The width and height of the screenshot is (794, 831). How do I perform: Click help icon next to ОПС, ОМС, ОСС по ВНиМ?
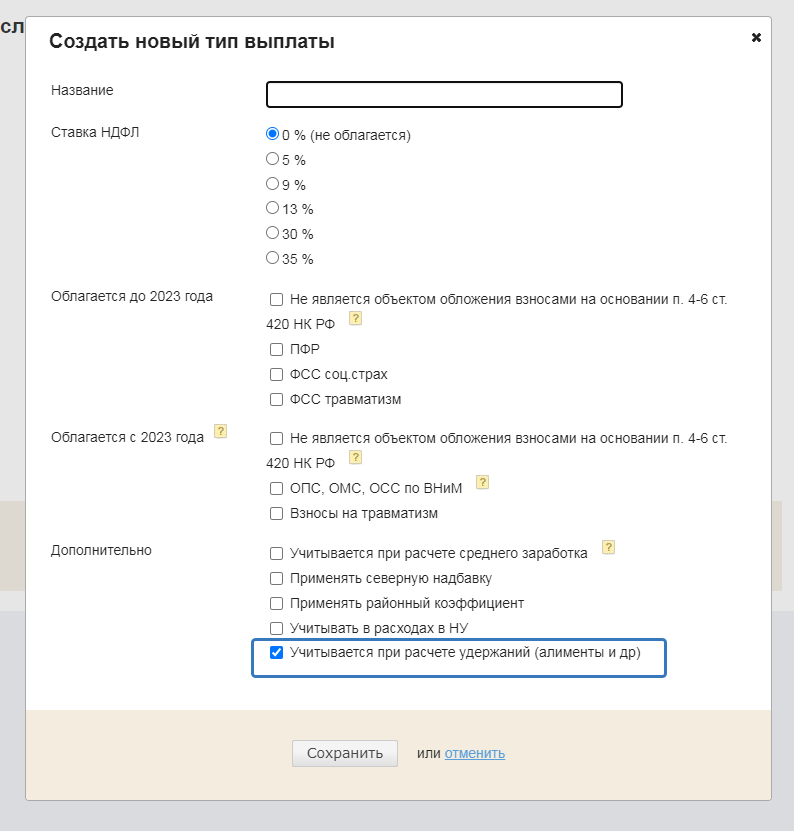coord(482,482)
